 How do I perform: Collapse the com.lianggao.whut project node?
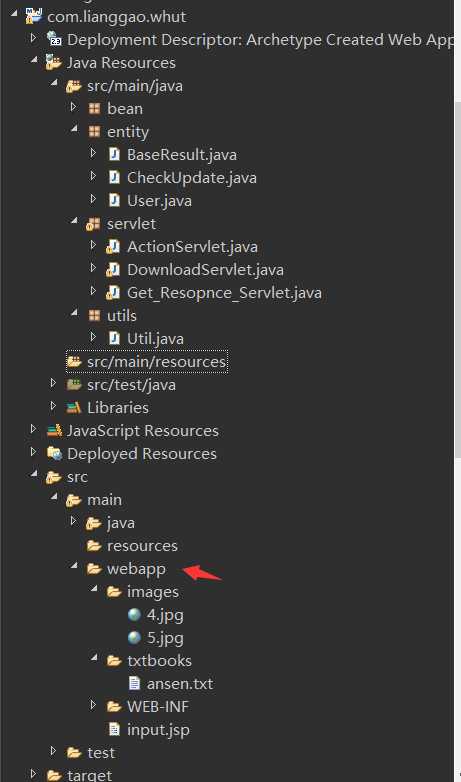tap(14, 16)
